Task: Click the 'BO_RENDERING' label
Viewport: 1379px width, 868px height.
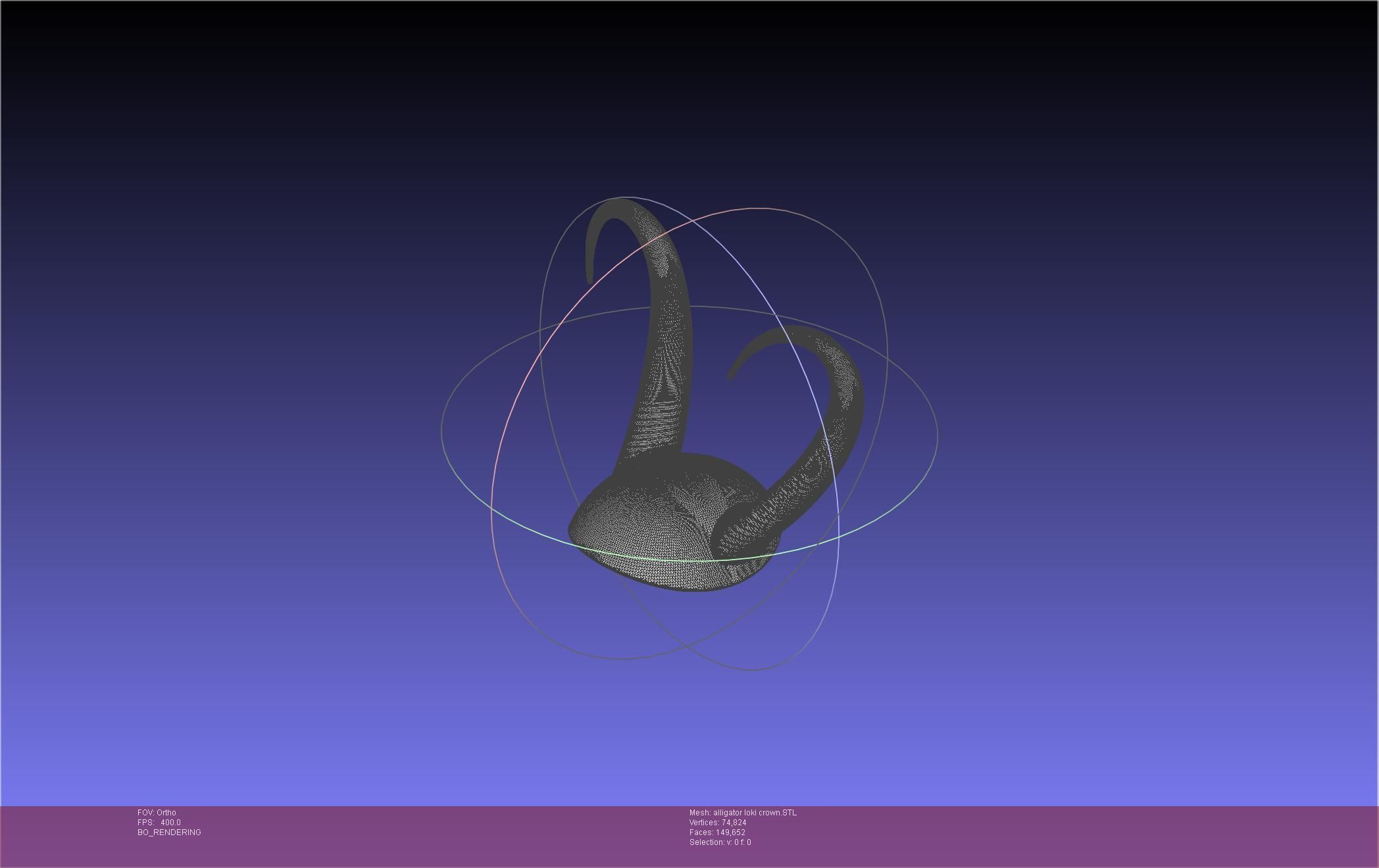Action: (x=169, y=832)
